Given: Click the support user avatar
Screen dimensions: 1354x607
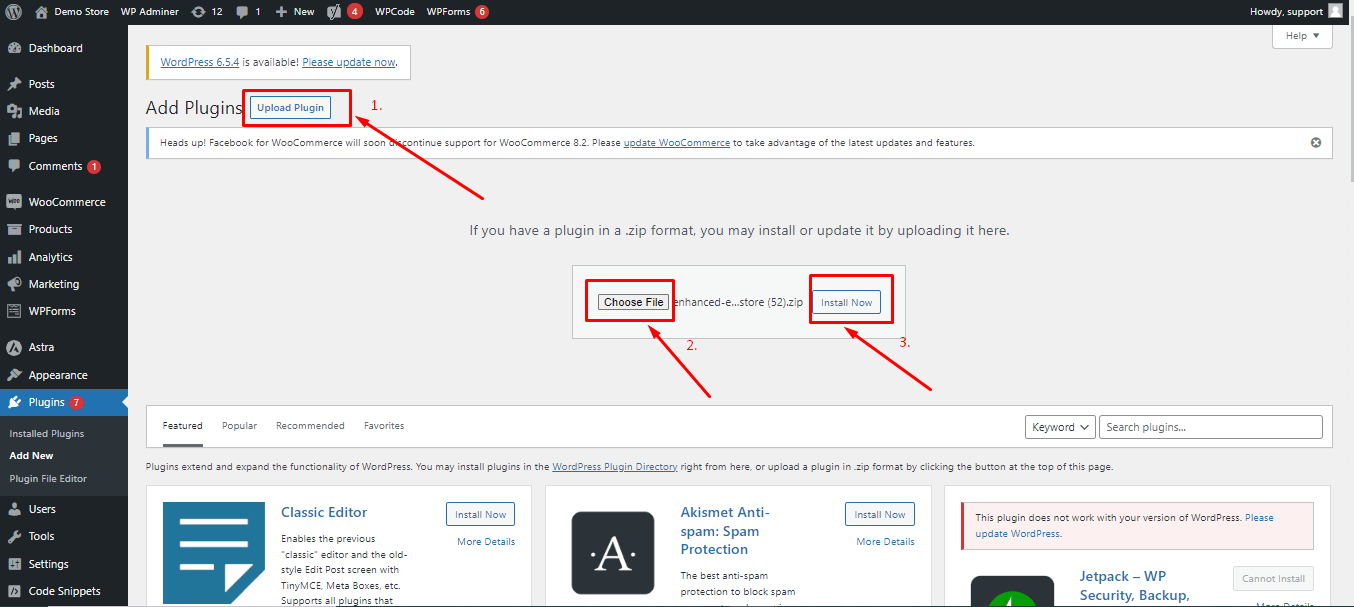Looking at the screenshot, I should (1335, 12).
